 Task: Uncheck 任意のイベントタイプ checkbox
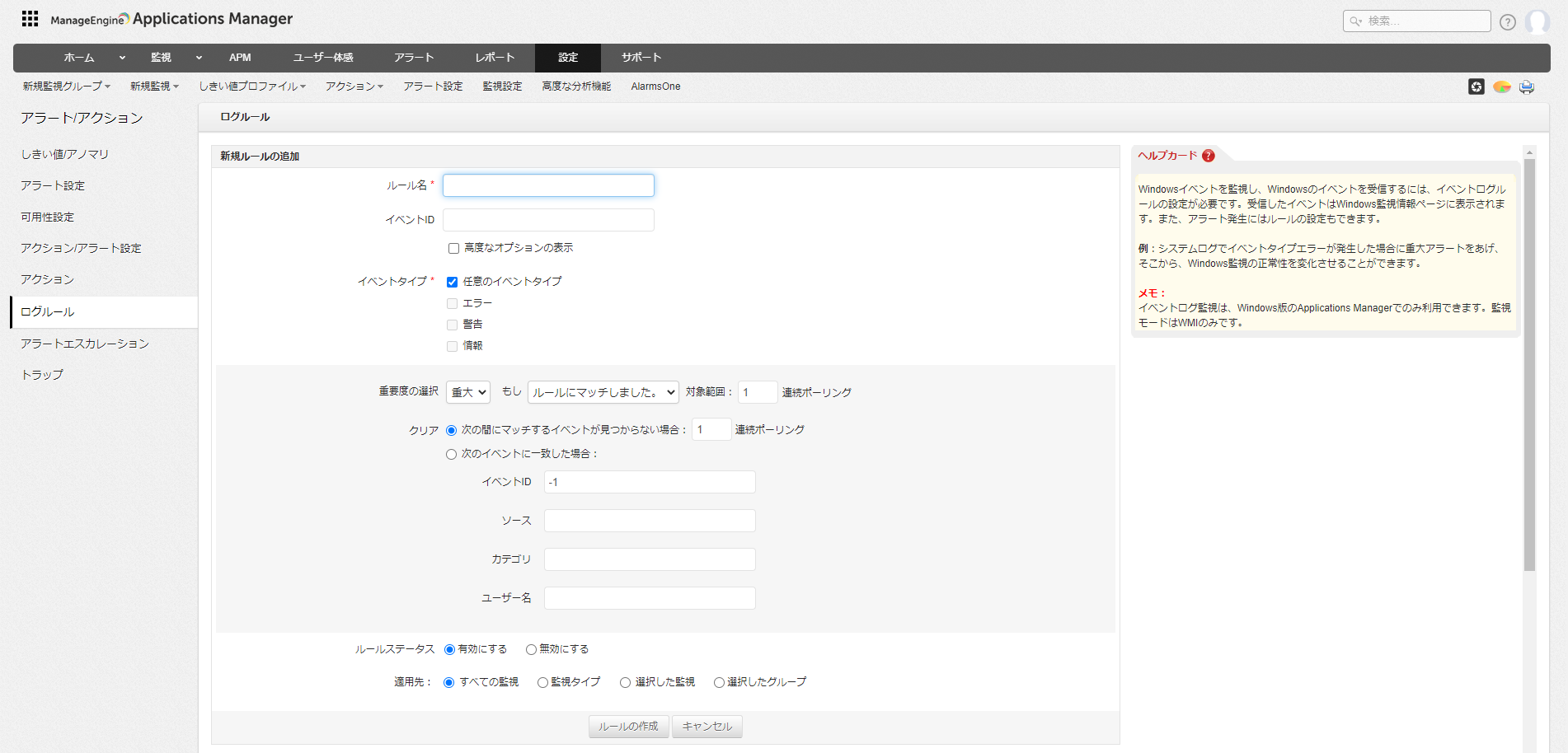tap(452, 282)
